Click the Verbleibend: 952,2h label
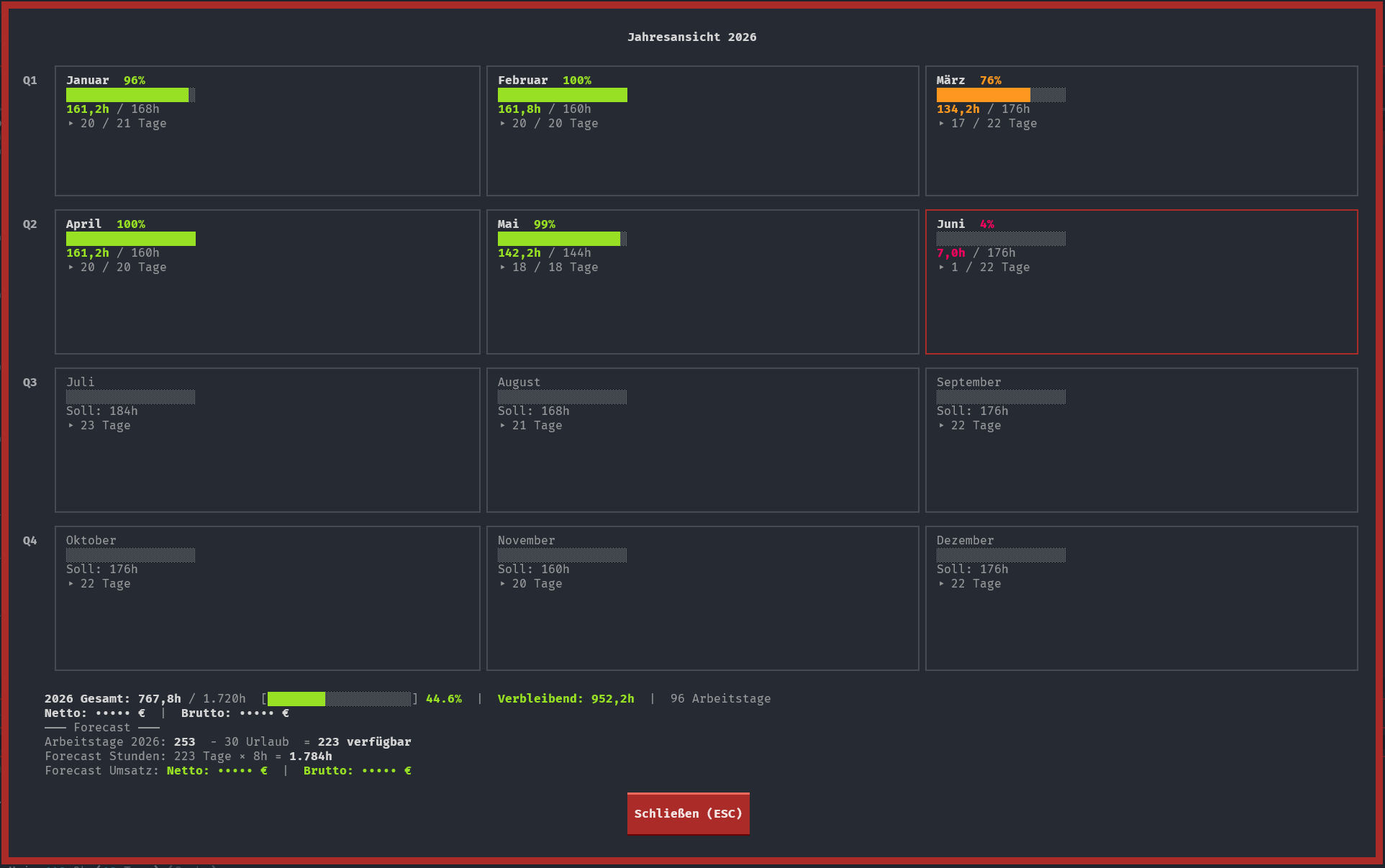This screenshot has width=1385, height=868. pyautogui.click(x=566, y=699)
